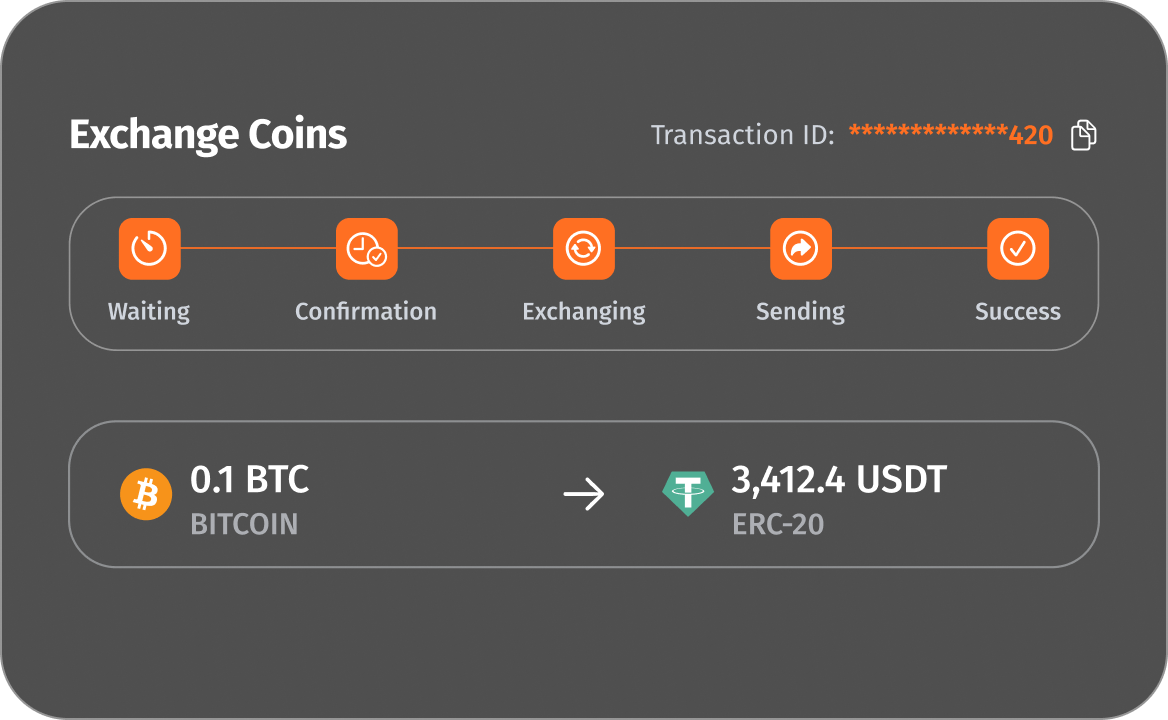Click the 3,412.4 USDT amount
The height and width of the screenshot is (720, 1168).
click(x=839, y=481)
